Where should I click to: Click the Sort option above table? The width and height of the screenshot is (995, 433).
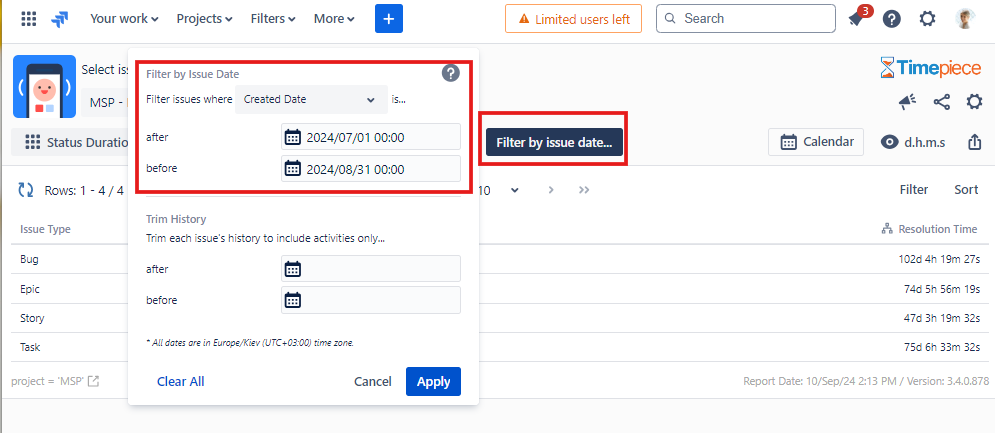[966, 189]
